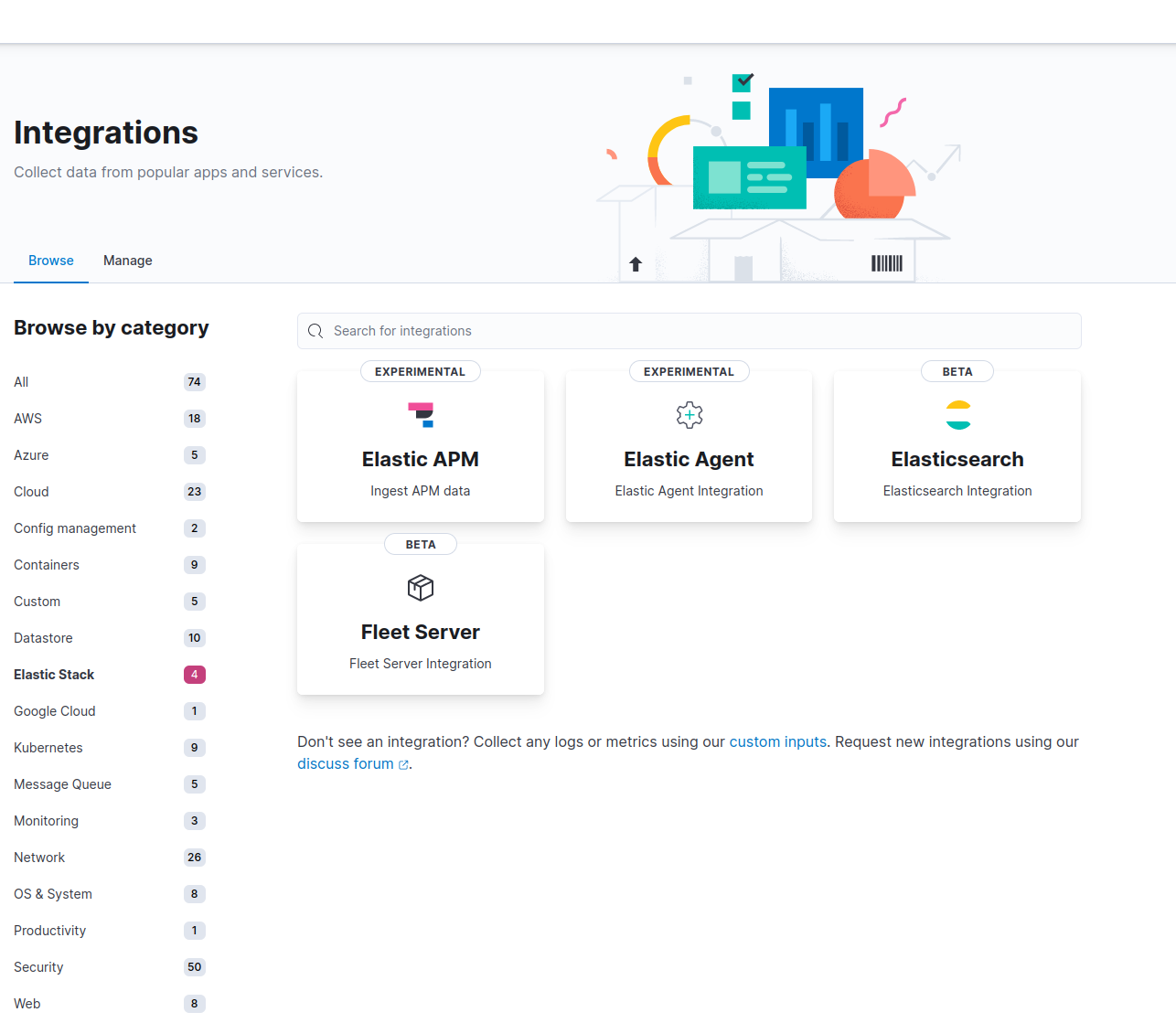Select the All category
The height and width of the screenshot is (1023, 1176).
click(110, 382)
